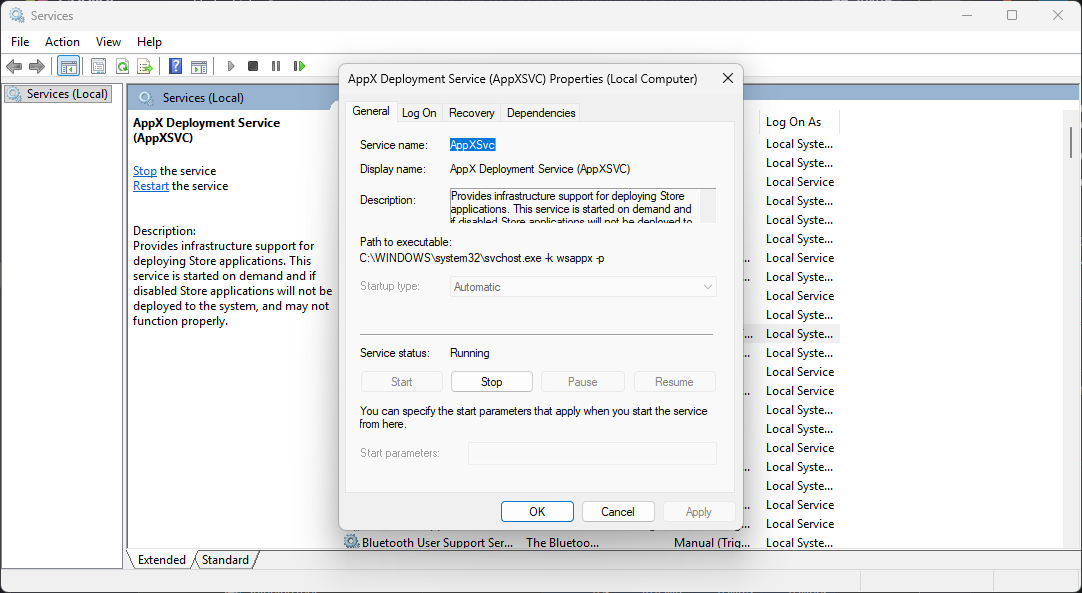Switch to the Standard view tab
1082x593 pixels.
click(x=225, y=560)
